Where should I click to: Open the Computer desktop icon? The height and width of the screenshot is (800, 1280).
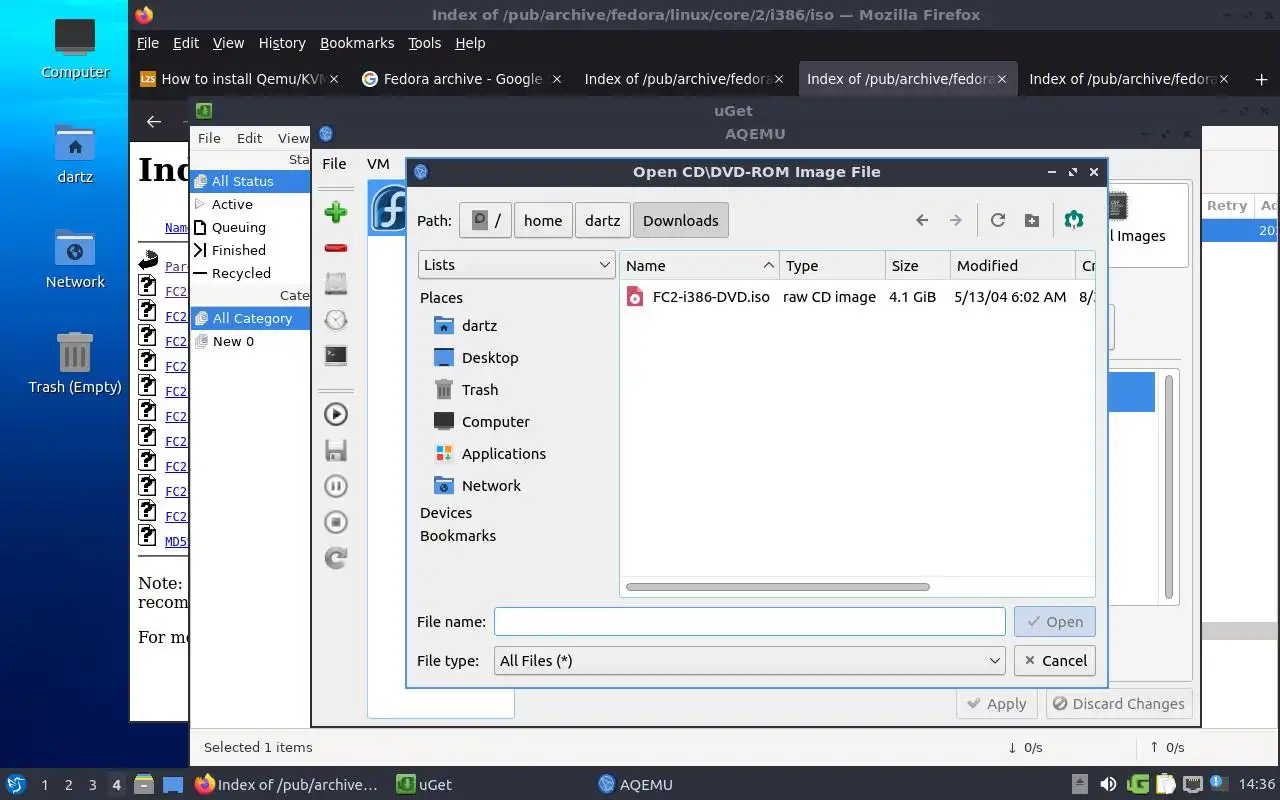75,47
